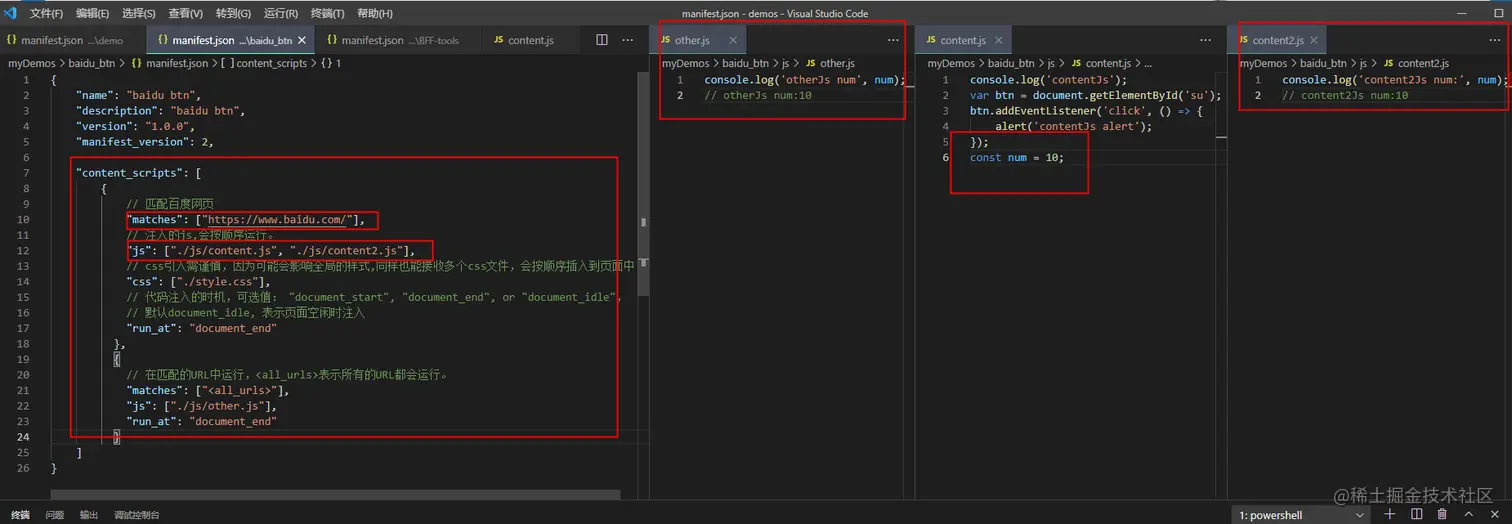This screenshot has width=1512, height=524.
Task: Open more actions for content.js group
Action: [x=1206, y=40]
